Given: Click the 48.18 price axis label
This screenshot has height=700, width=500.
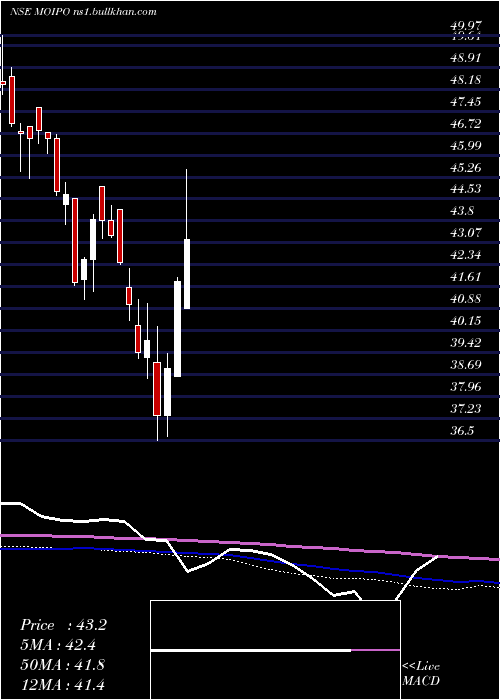Looking at the screenshot, I should [x=466, y=80].
